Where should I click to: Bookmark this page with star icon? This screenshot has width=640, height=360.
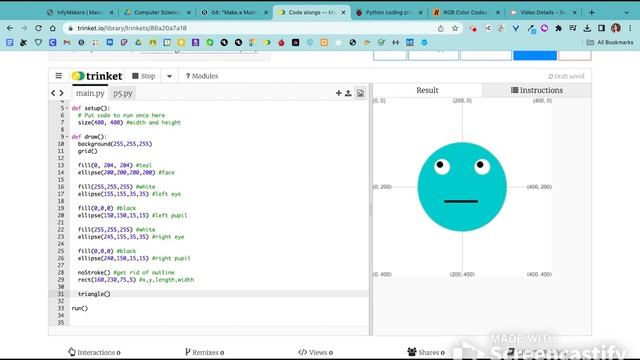click(x=455, y=28)
